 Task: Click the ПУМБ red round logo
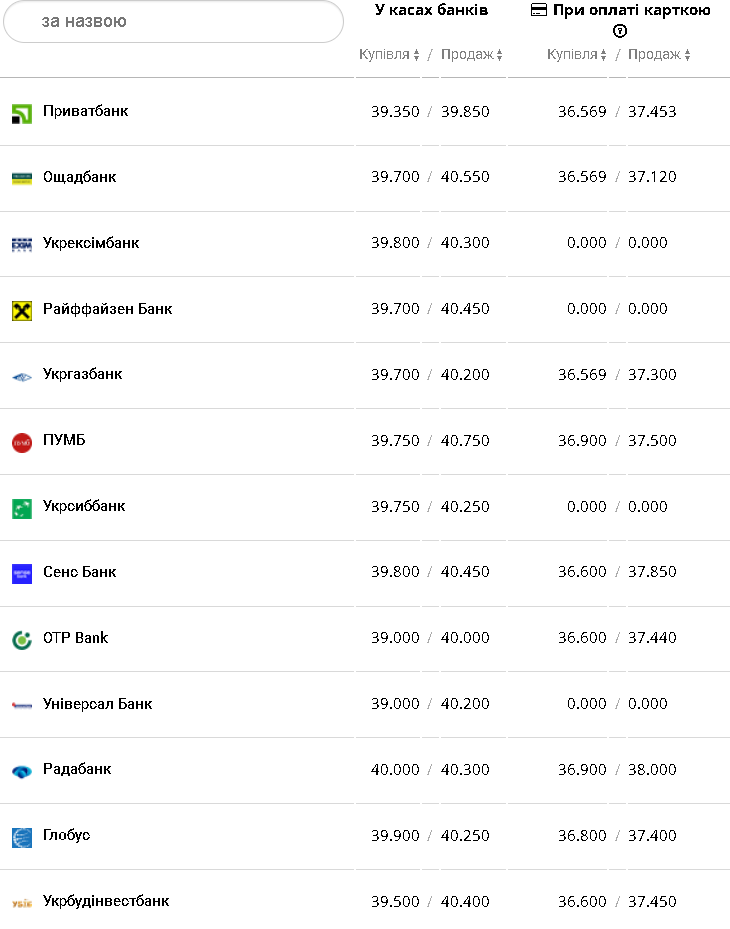22,442
